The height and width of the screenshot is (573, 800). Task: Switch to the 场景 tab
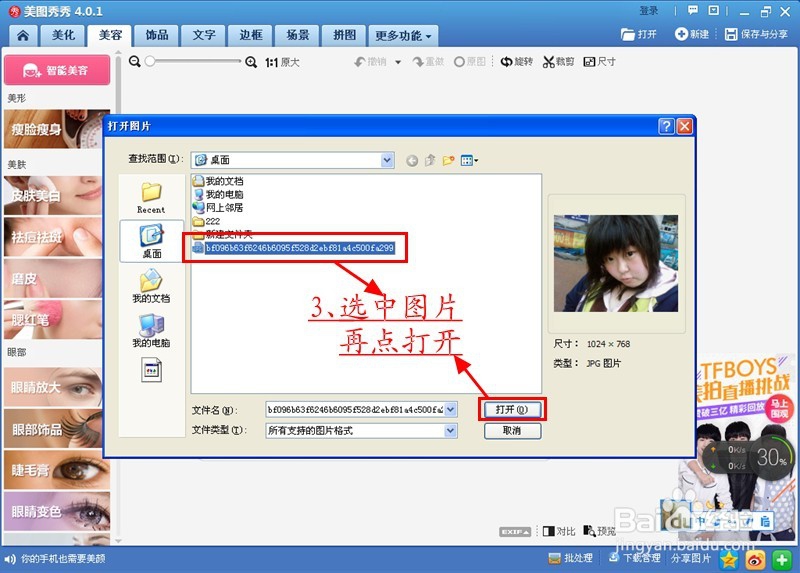(297, 35)
